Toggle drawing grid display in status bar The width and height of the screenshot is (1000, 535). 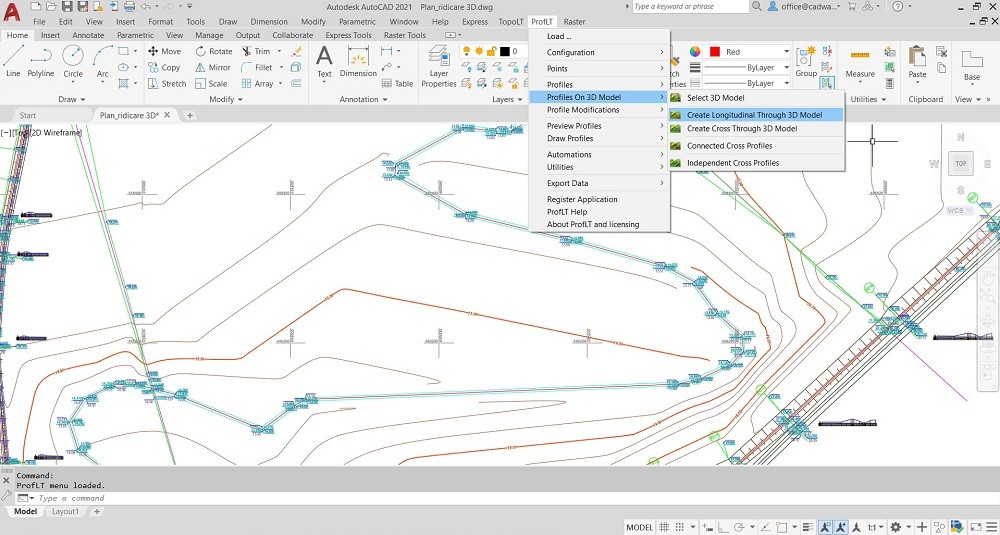click(664, 527)
